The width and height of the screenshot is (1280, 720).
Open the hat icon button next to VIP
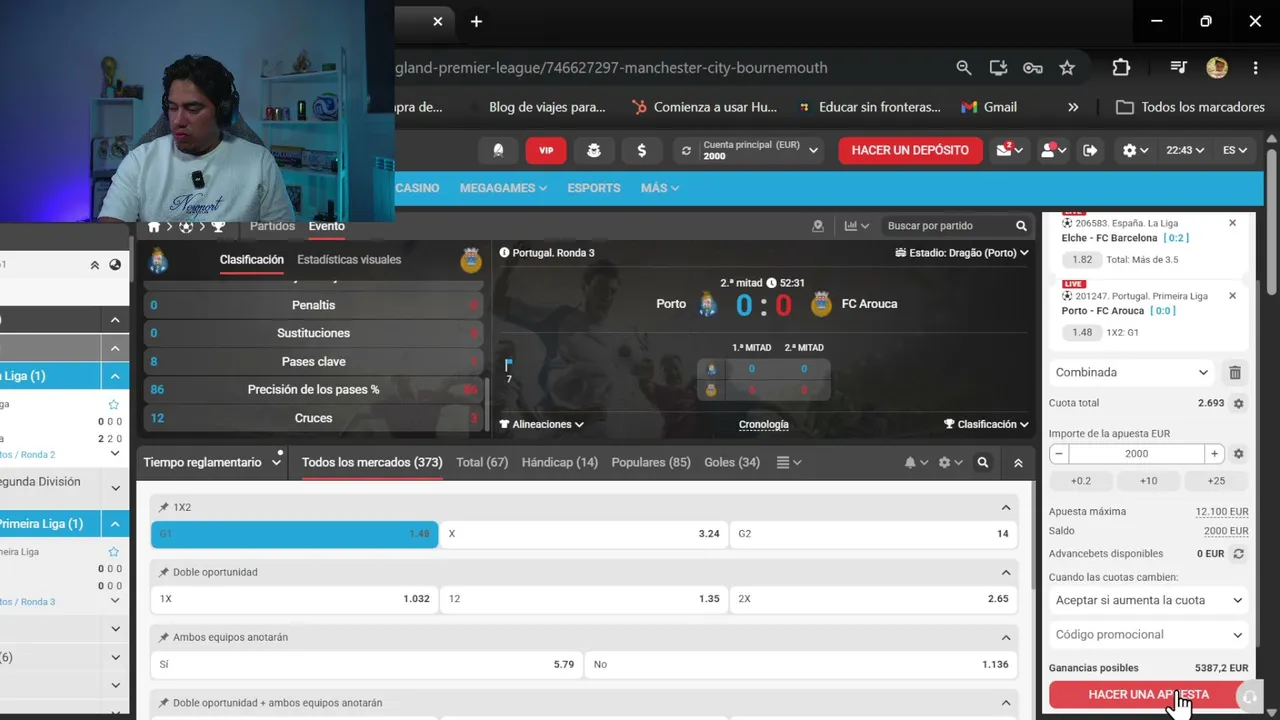click(594, 150)
